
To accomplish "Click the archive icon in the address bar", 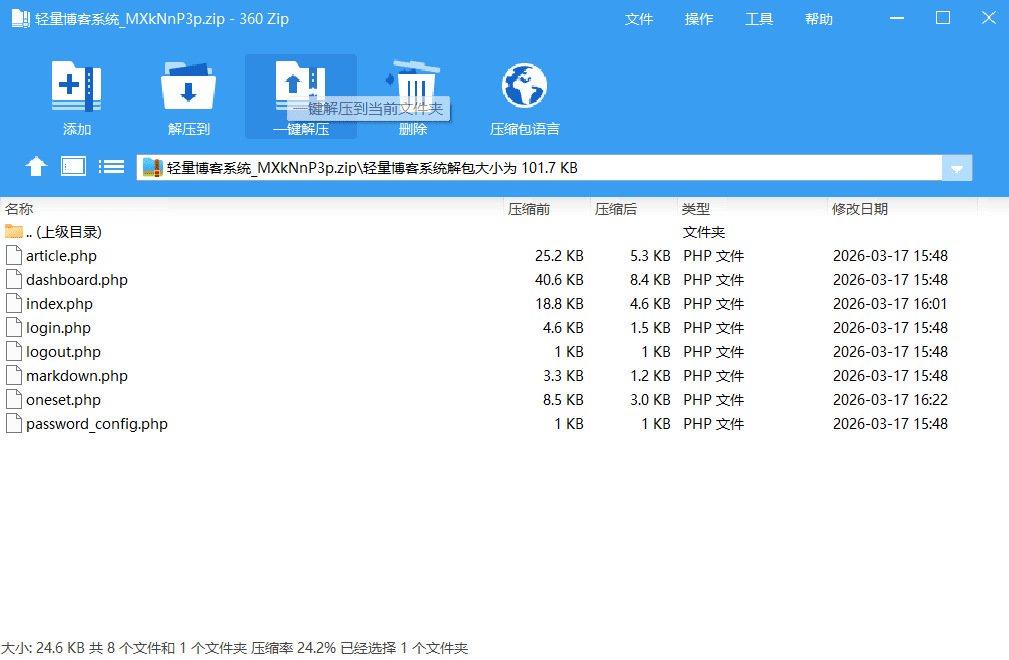I will point(153,166).
